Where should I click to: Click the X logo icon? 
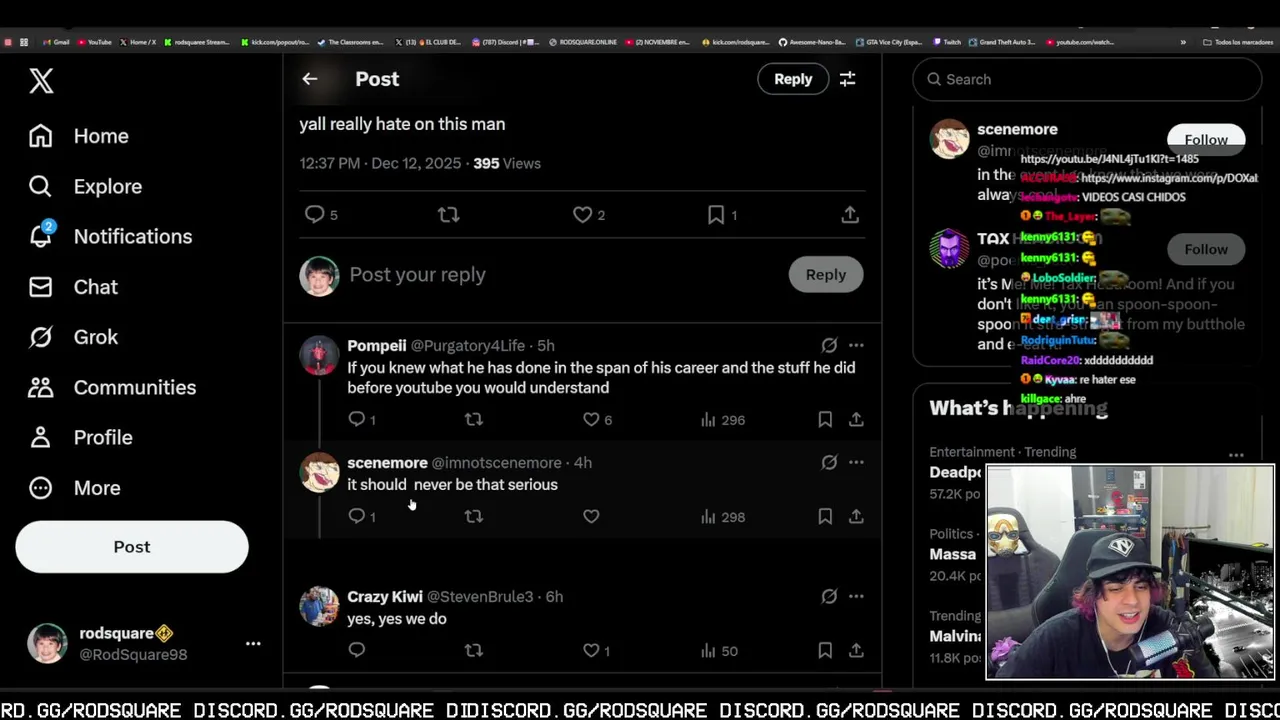click(x=41, y=81)
